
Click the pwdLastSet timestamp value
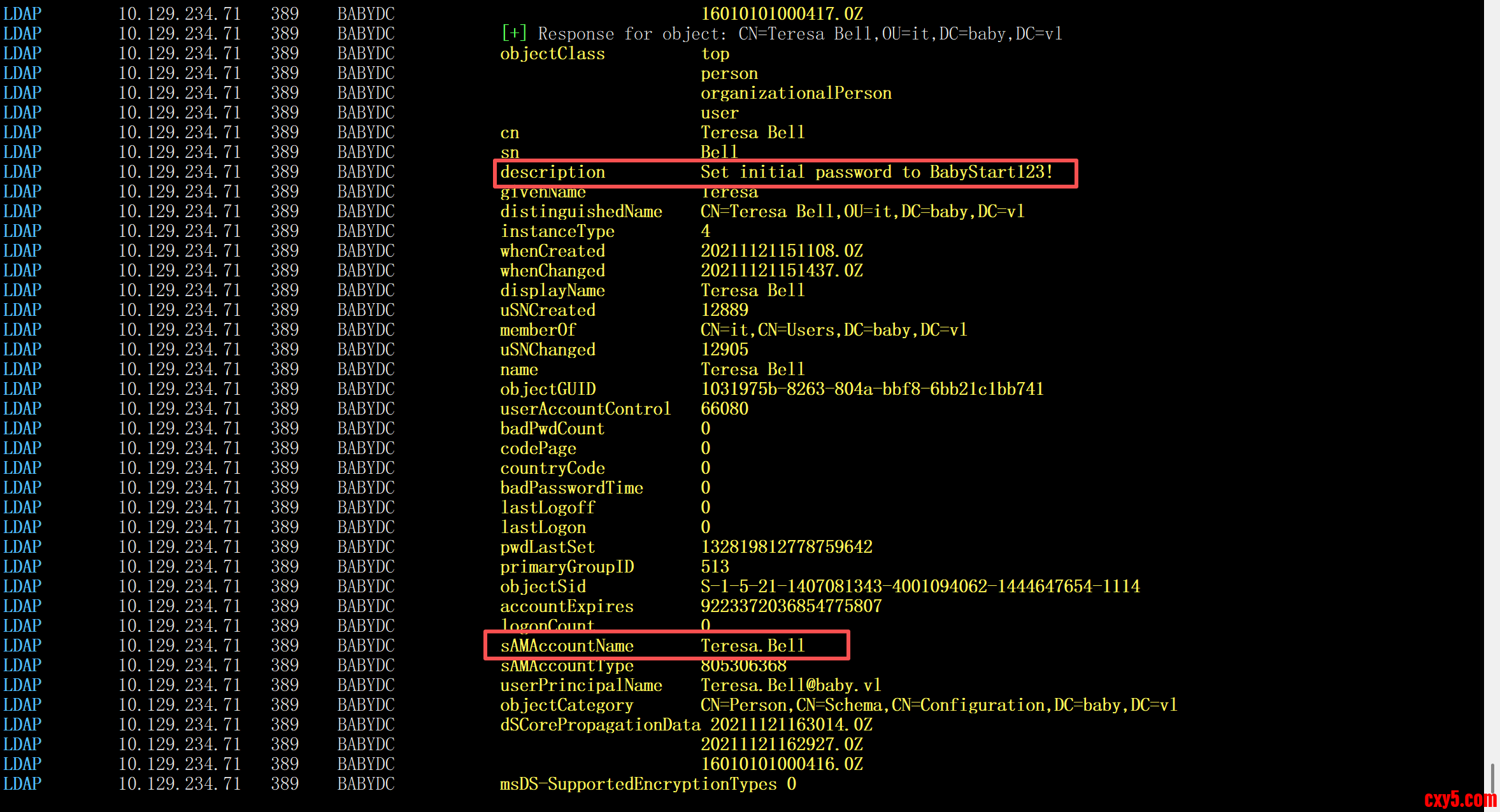pos(786,547)
